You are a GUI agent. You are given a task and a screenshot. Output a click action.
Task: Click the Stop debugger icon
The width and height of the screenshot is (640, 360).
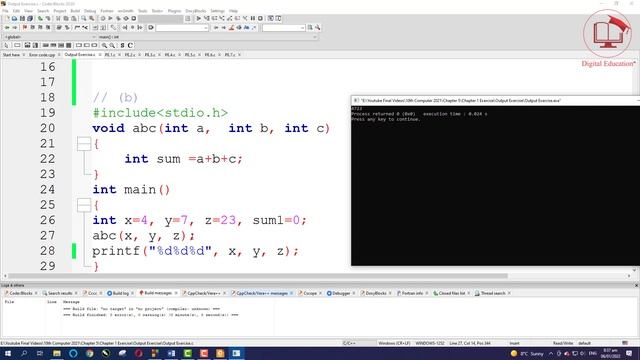(x=260, y=18)
